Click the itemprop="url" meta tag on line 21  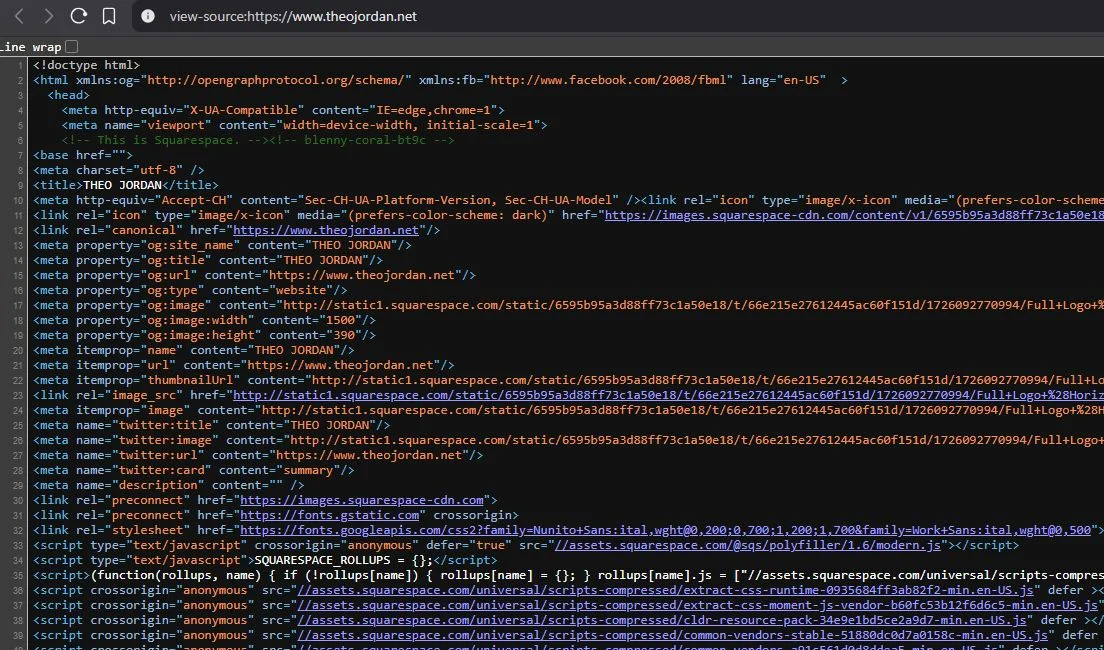[x=244, y=365]
